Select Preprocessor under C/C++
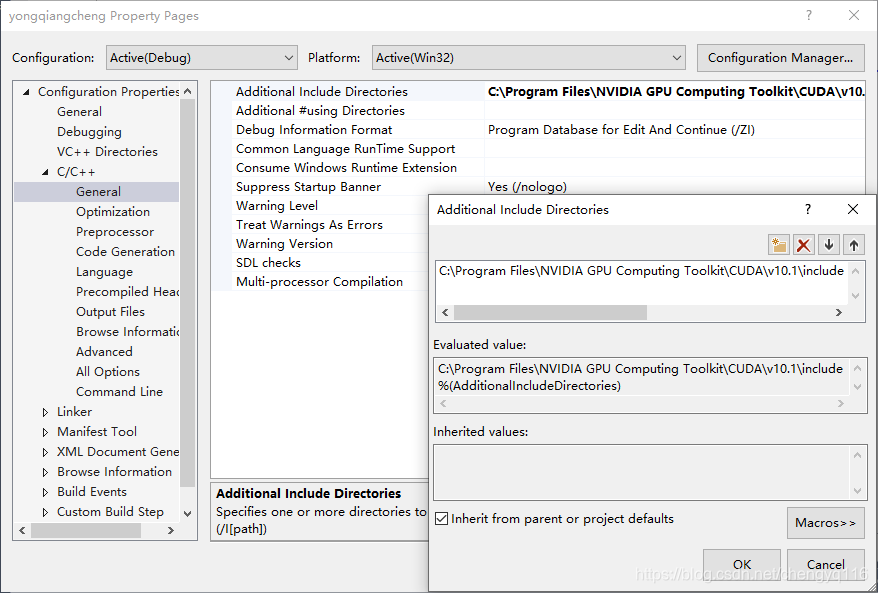The image size is (878, 593). click(115, 232)
